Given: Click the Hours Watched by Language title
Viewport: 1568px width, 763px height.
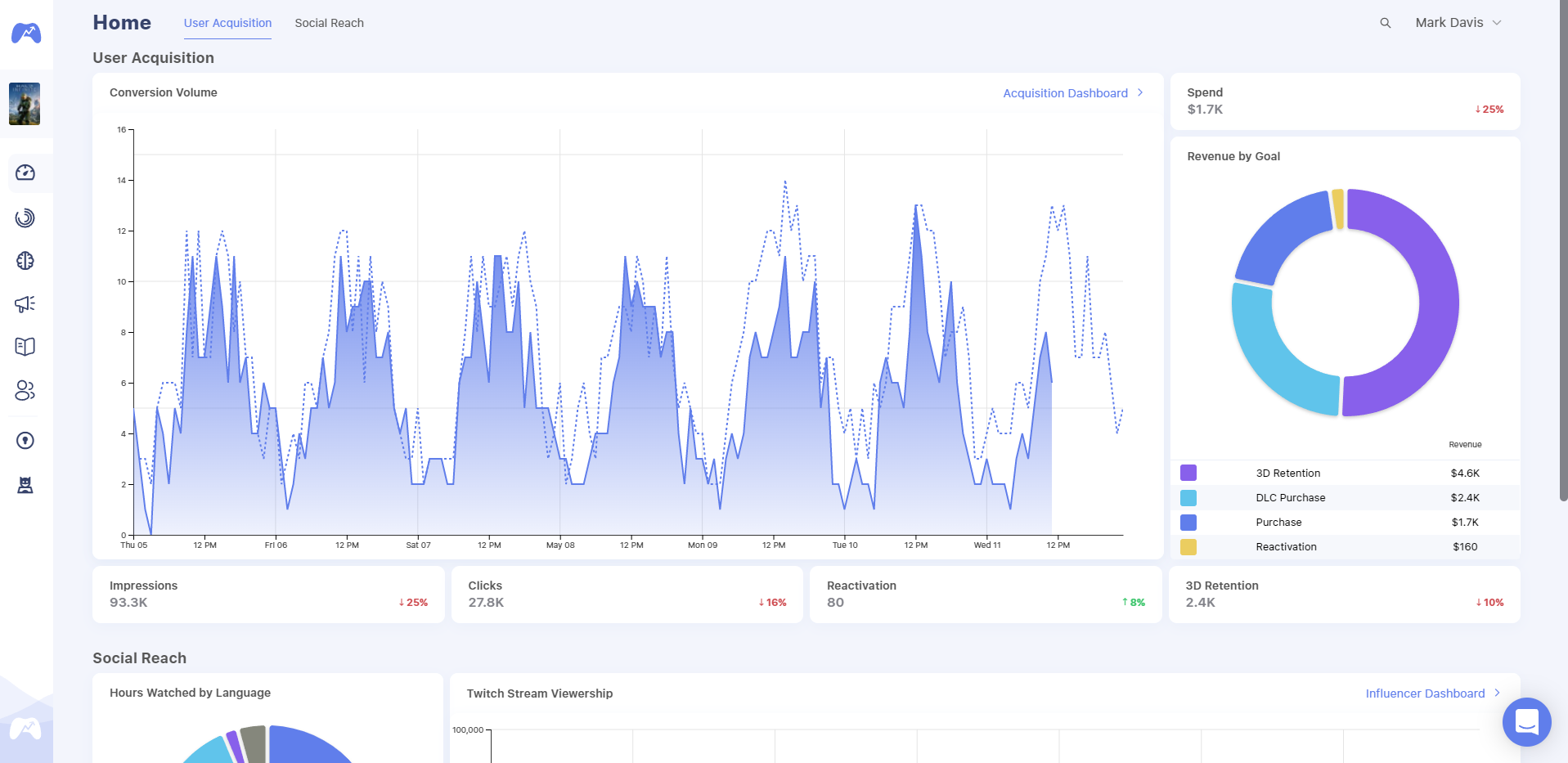Looking at the screenshot, I should click(x=190, y=693).
